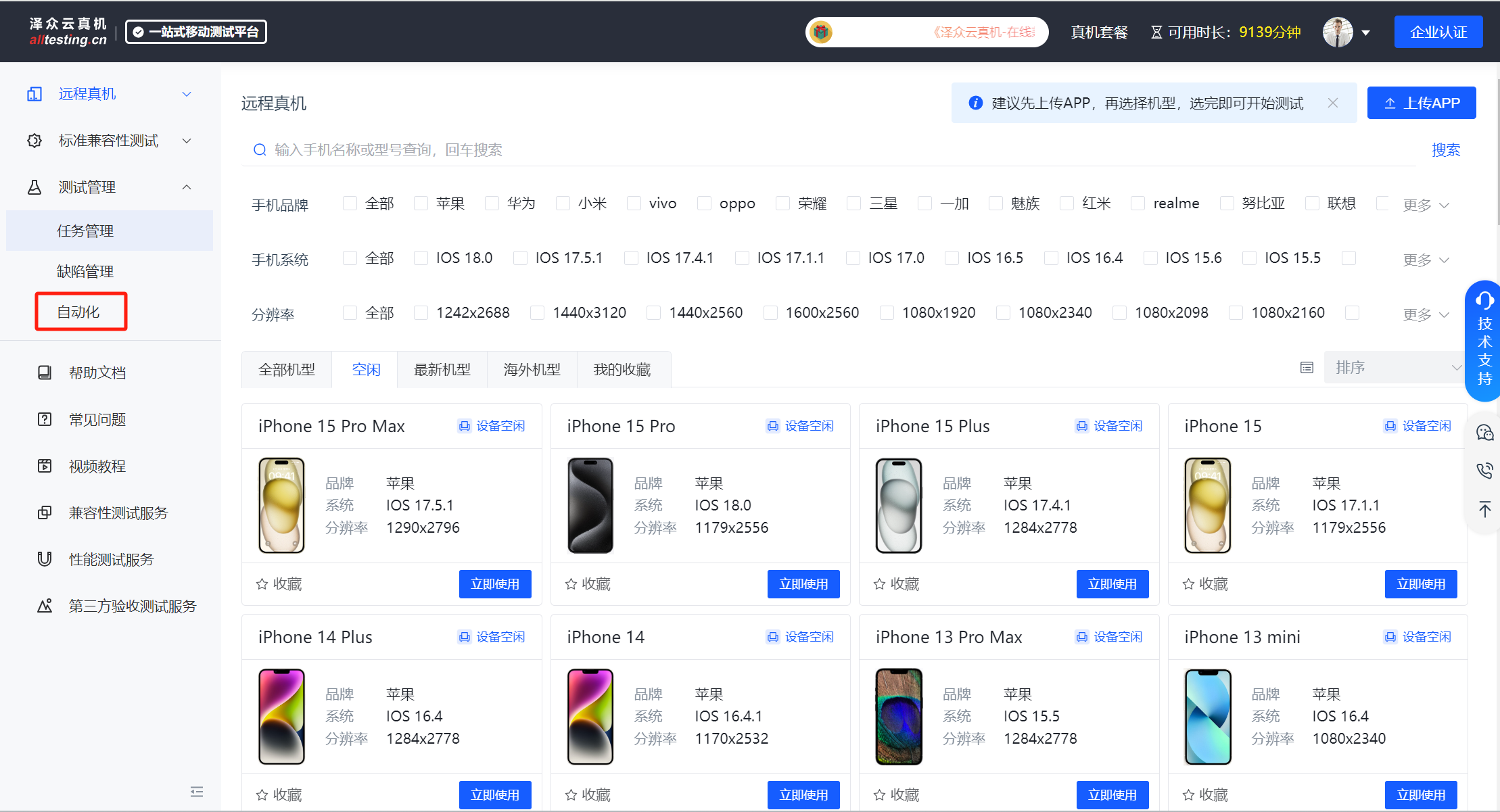
Task: Collapse 测试管理 sidebar chevron
Action: pyautogui.click(x=187, y=187)
